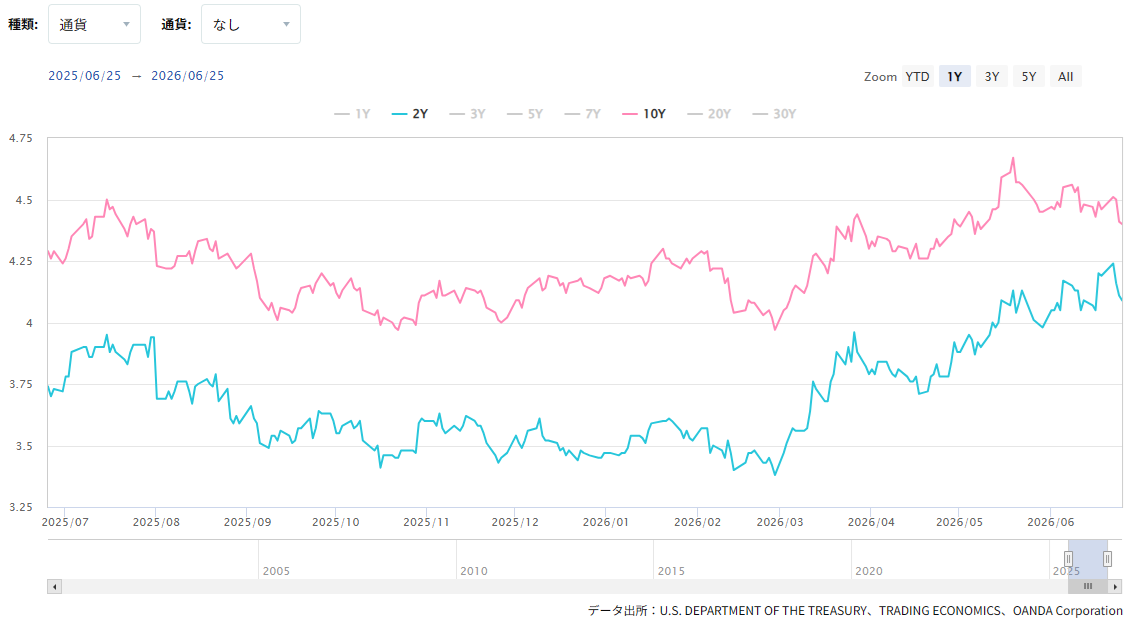Click the end date 2026/06/25
The width and height of the screenshot is (1134, 619).
(187, 76)
